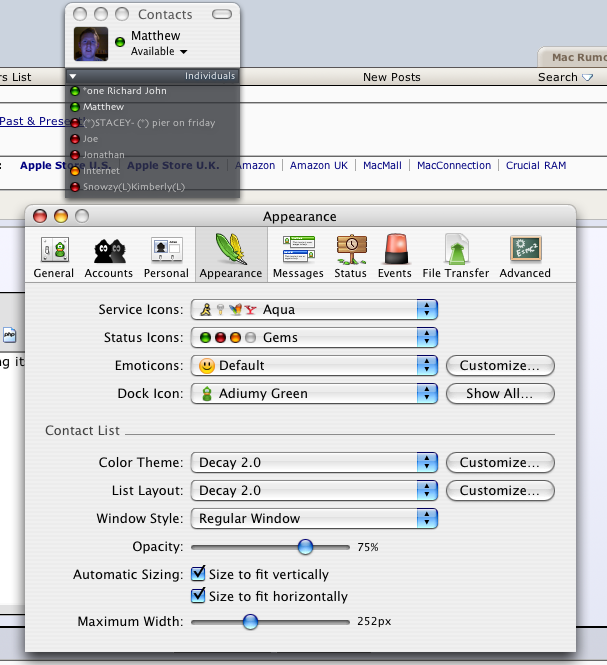Select contact Snowzy(L)Kimberly(L)
Viewport: 607px width, 665px height.
[x=153, y=187]
